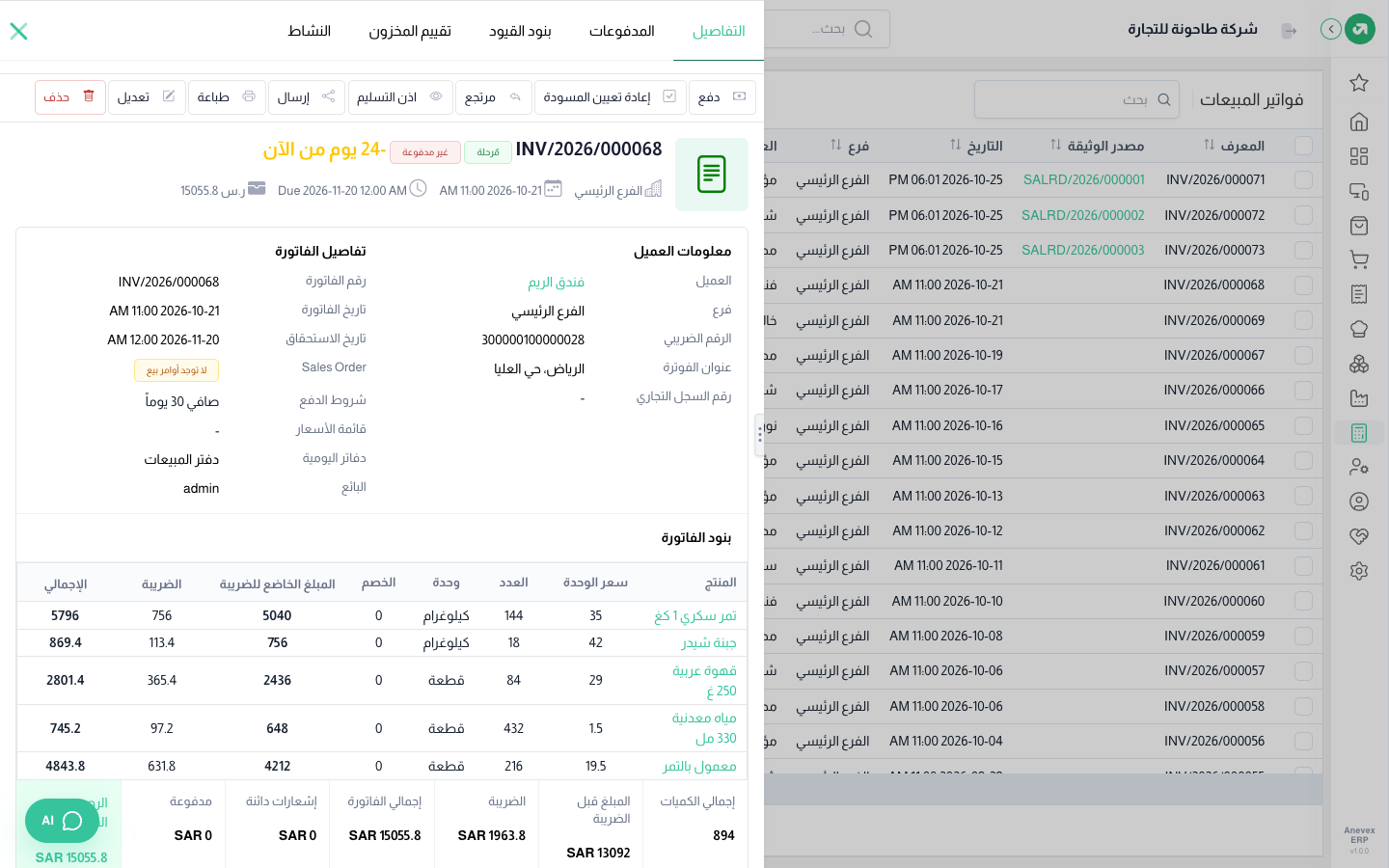Image resolution: width=1389 pixels, height=868 pixels.
Task: Click the logout icon near company name
Action: click(1289, 30)
